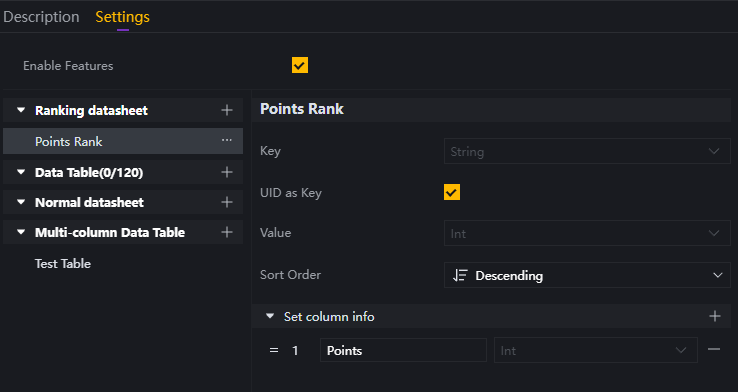Add a new Normal datasheet

pyautogui.click(x=227, y=202)
